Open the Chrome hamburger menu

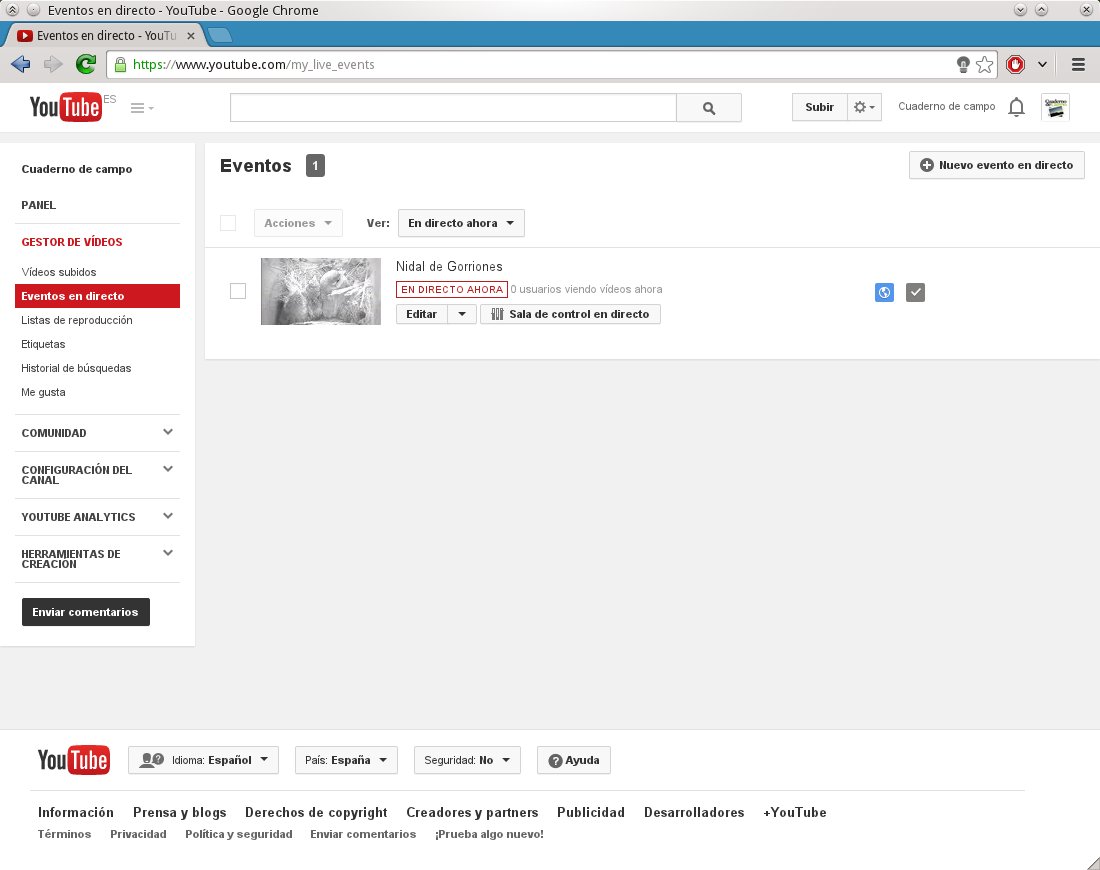point(1078,65)
